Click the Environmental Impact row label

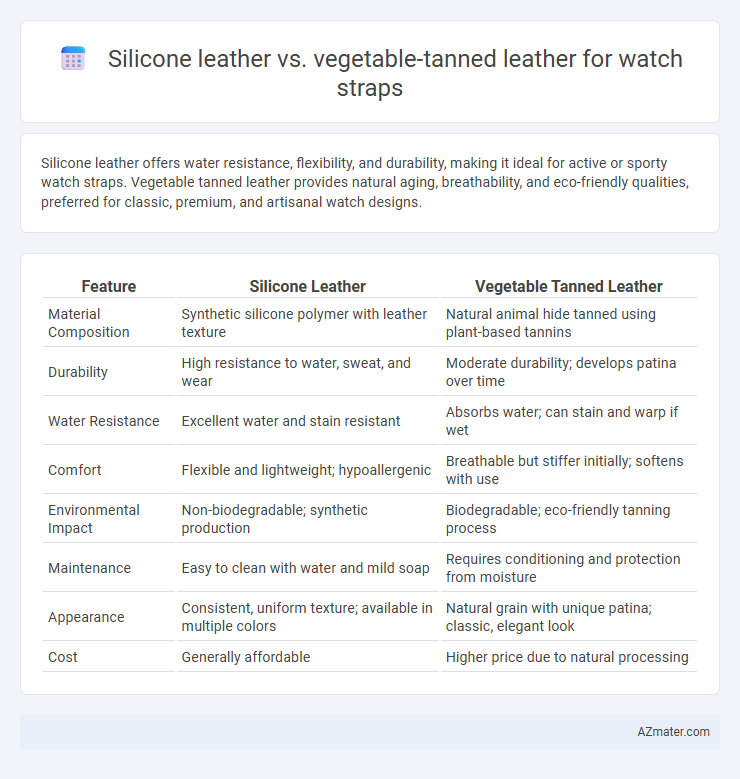click(x=93, y=519)
